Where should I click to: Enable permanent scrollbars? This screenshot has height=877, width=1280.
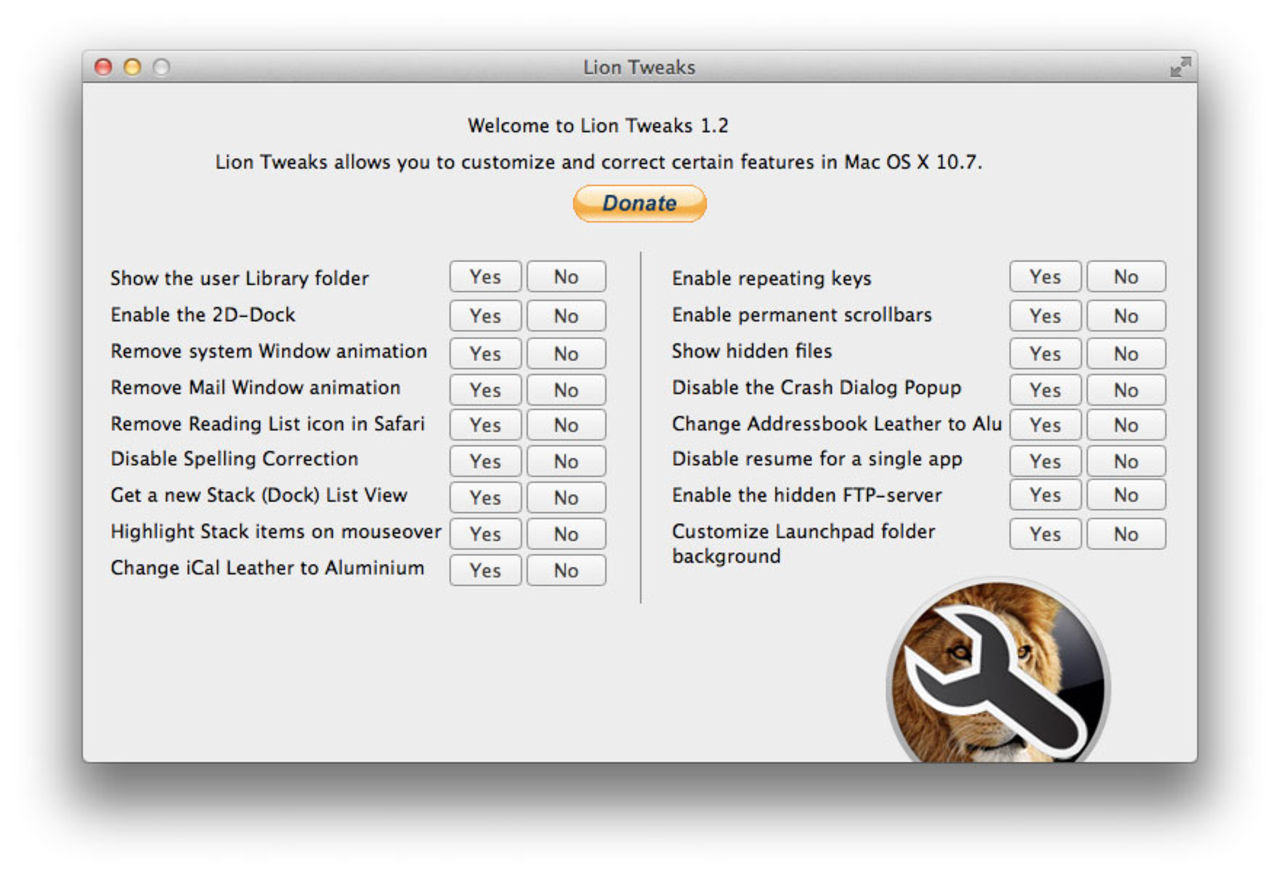click(x=1044, y=315)
